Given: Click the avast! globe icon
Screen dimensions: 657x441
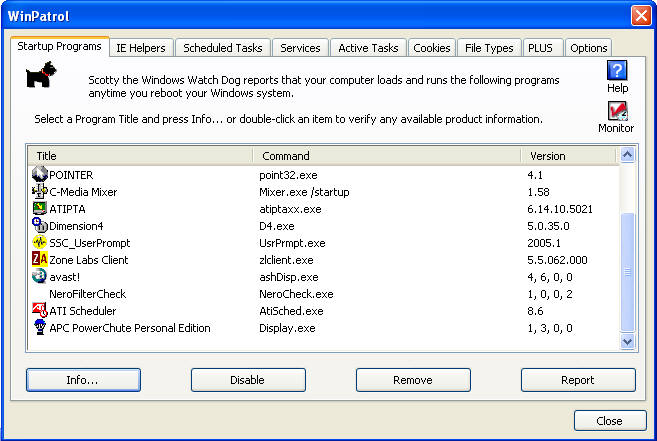Looking at the screenshot, I should pos(40,276).
